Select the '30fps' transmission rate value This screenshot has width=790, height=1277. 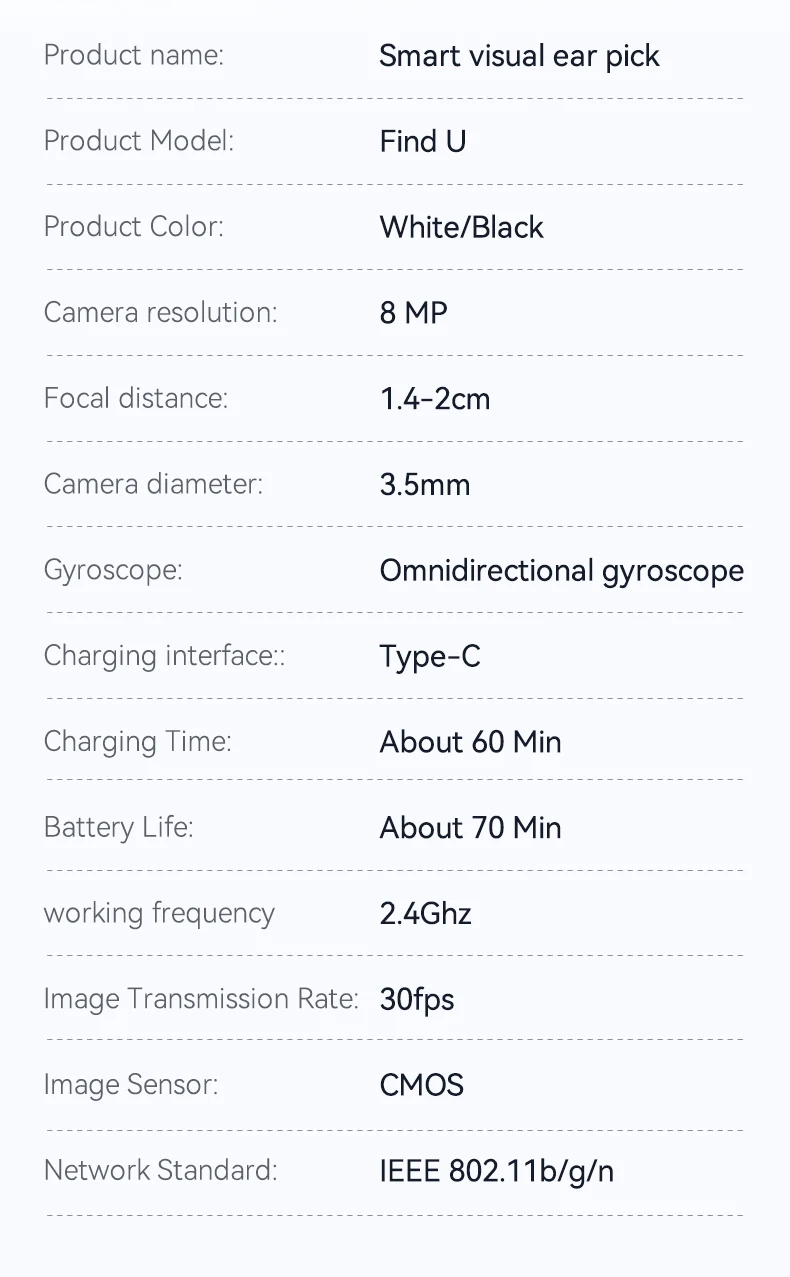[x=417, y=999]
